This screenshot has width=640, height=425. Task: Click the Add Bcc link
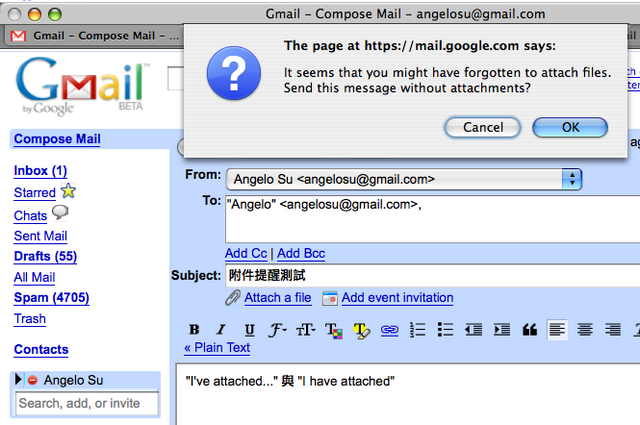[301, 254]
